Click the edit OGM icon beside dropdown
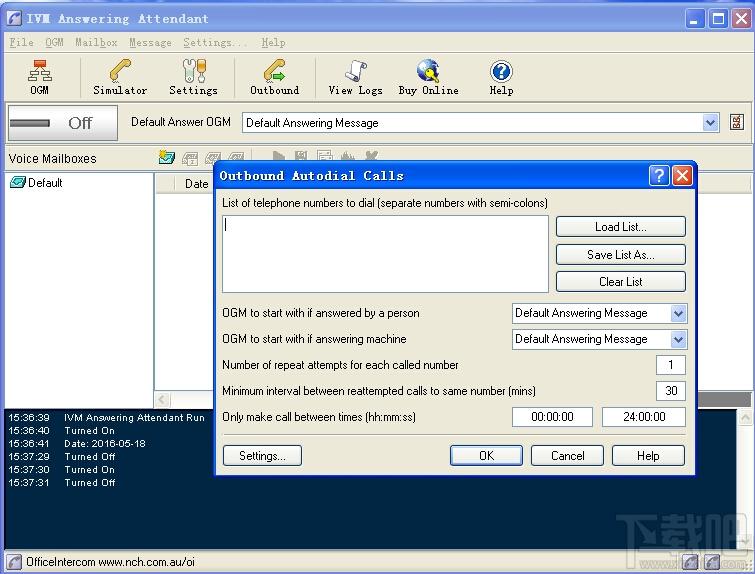Screen dimensions: 755x574 [736, 122]
